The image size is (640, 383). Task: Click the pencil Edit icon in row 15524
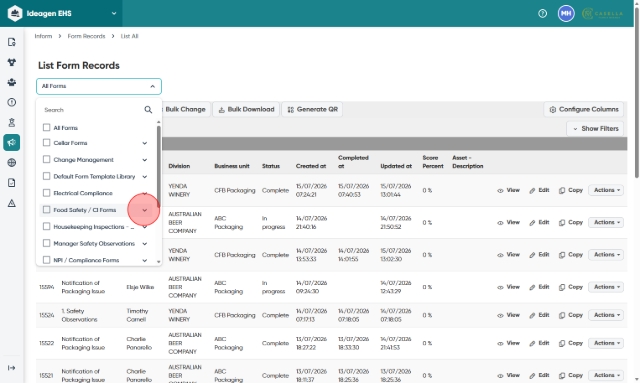[x=532, y=316]
